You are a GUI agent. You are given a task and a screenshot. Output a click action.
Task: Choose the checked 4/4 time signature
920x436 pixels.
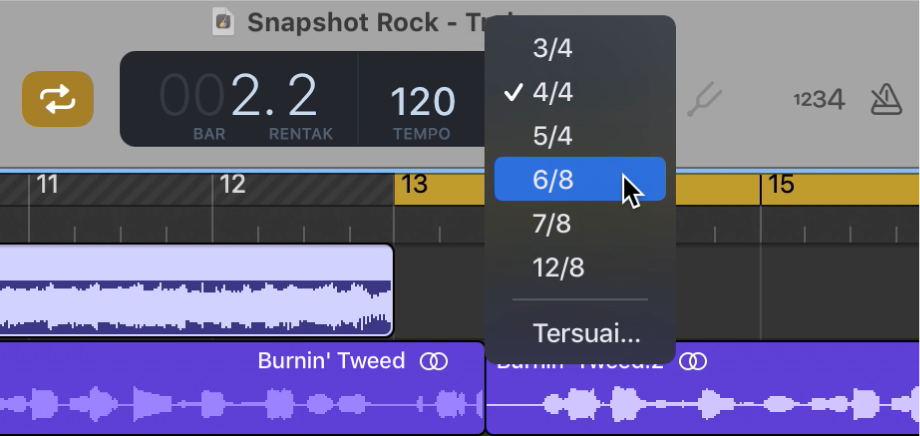click(553, 92)
